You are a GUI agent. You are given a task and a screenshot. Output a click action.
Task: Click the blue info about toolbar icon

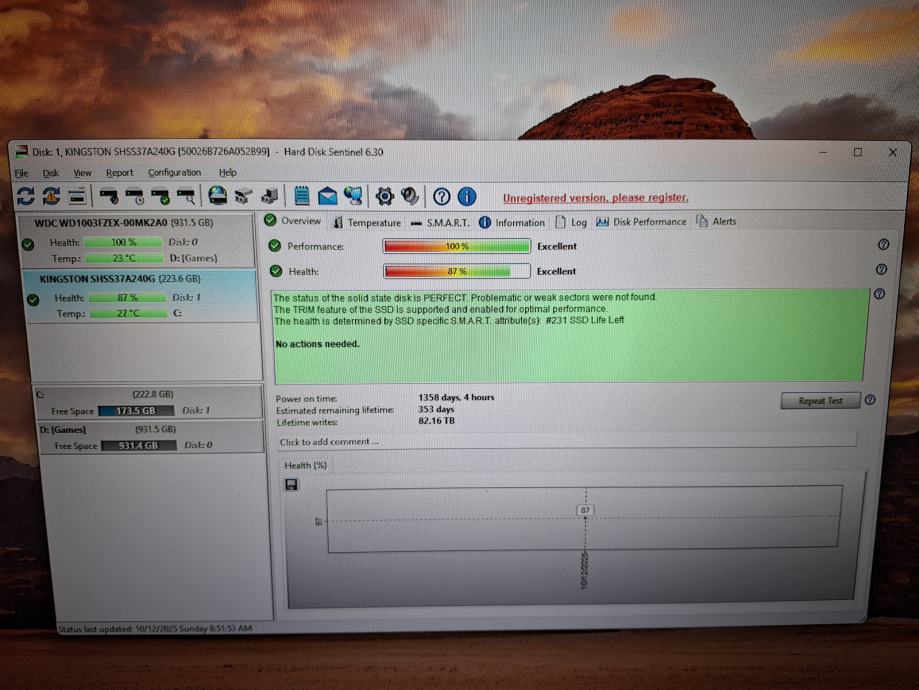pos(467,196)
